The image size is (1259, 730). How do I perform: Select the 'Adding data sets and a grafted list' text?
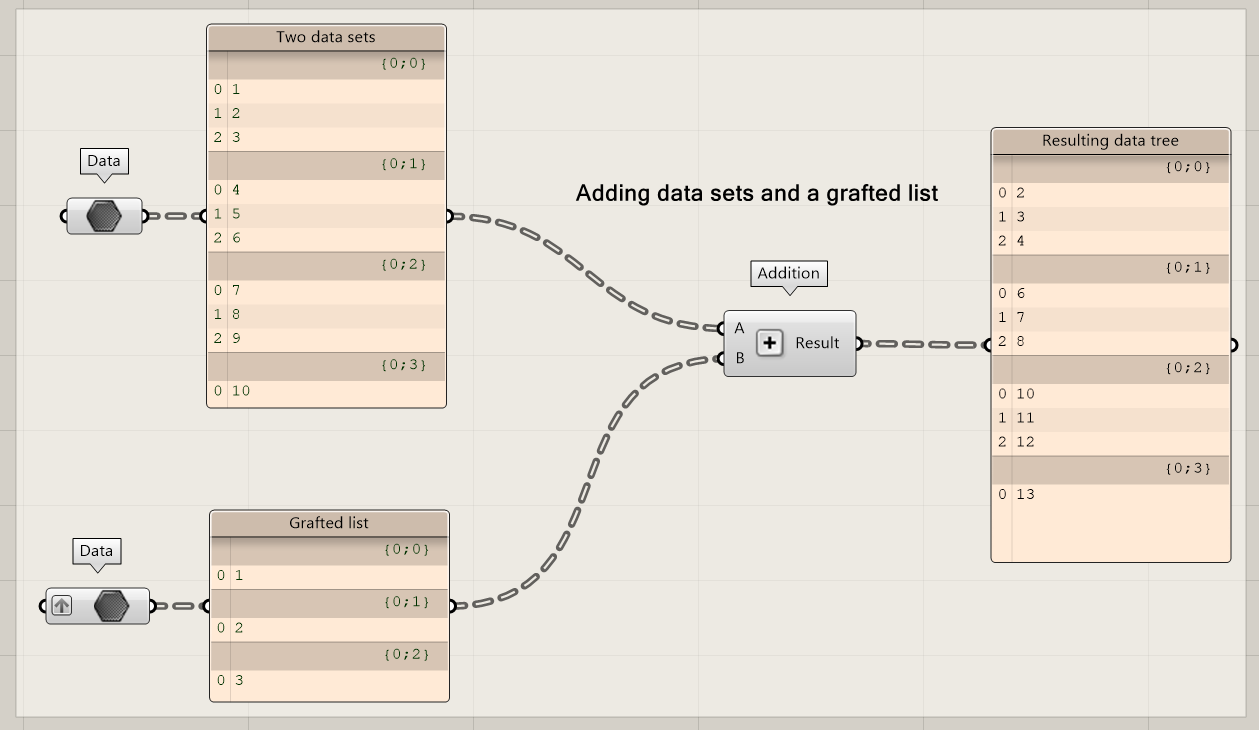point(757,194)
